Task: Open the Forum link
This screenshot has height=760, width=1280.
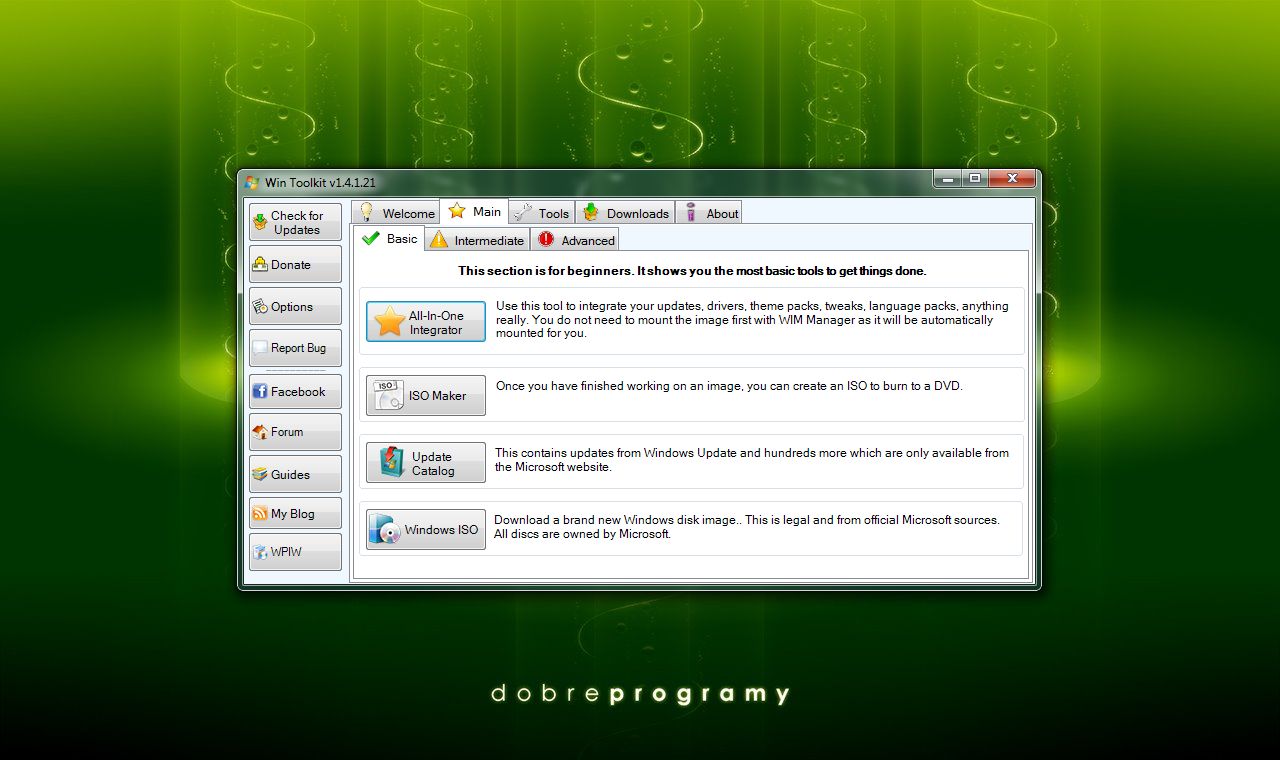Action: click(295, 432)
